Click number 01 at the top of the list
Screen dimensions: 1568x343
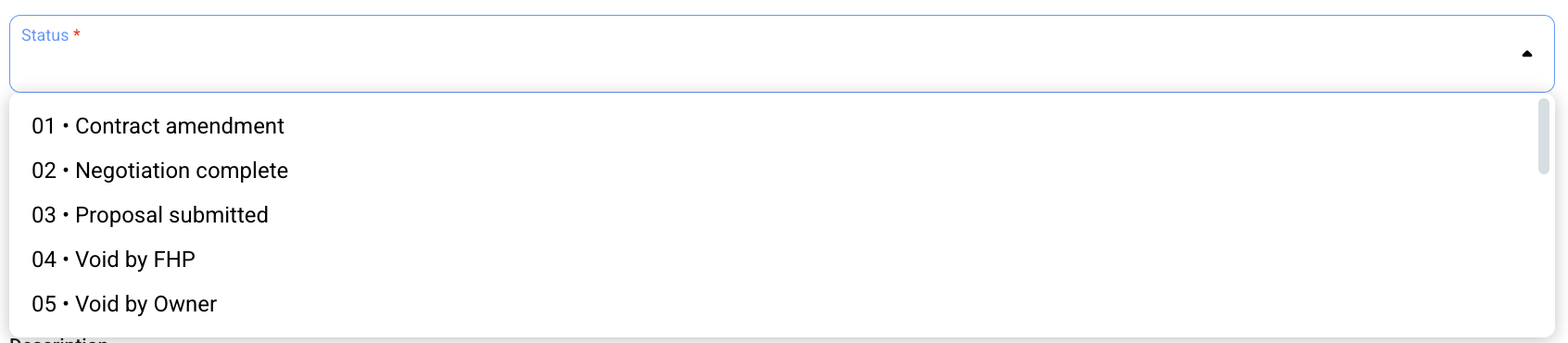pos(44,126)
